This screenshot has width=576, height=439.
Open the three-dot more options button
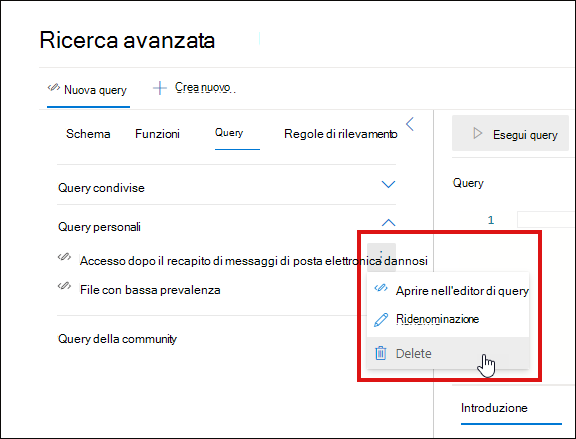coord(381,257)
